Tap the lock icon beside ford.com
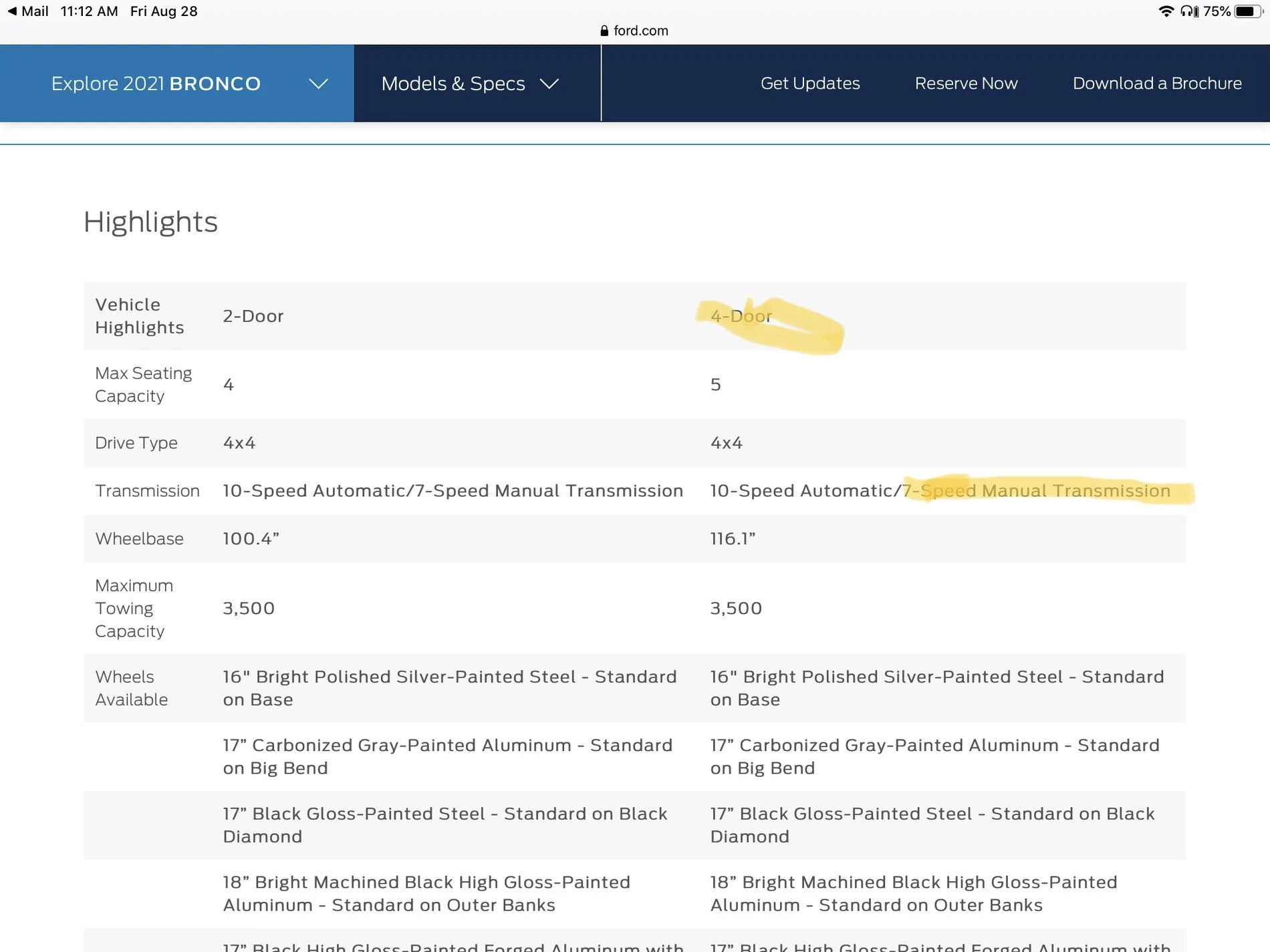 point(604,31)
